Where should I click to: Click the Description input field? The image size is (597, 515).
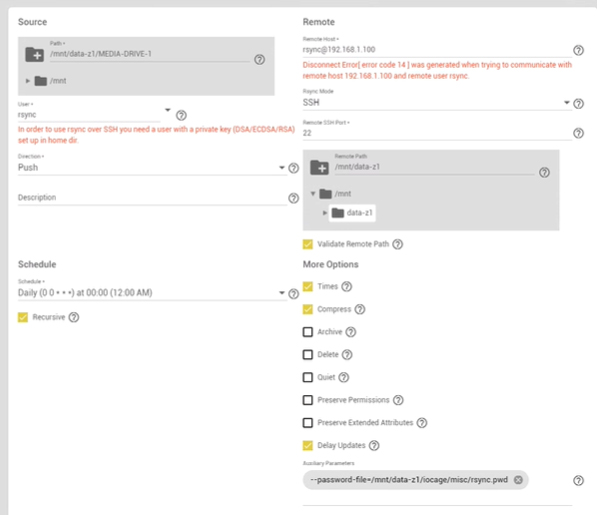click(152, 198)
